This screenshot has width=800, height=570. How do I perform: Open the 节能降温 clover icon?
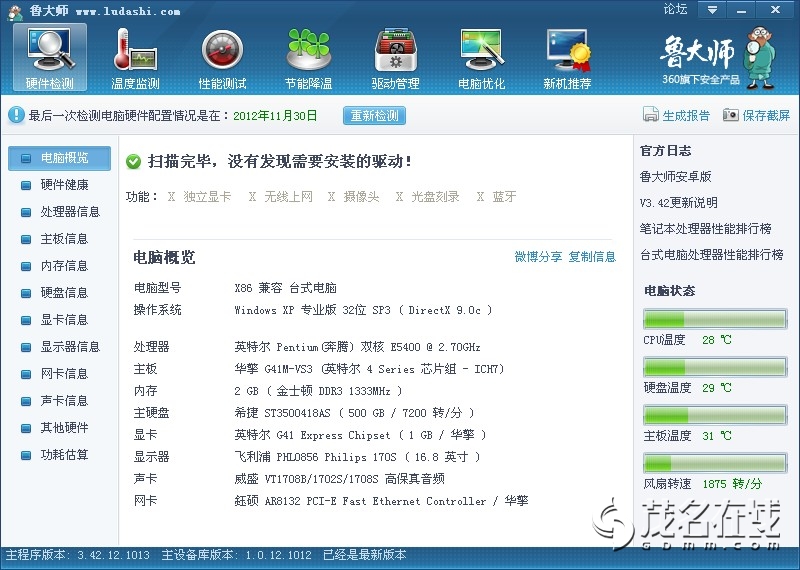pos(308,56)
